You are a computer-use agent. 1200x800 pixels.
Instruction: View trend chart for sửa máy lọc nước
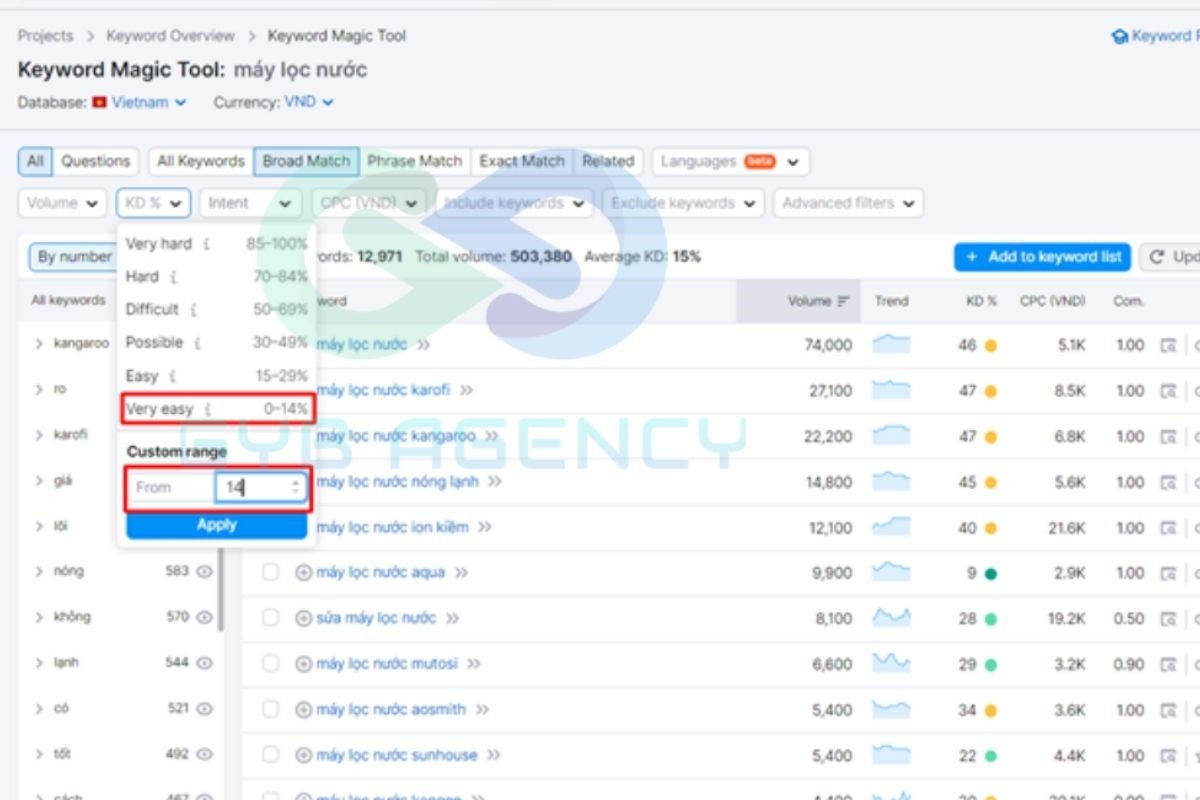[x=891, y=618]
